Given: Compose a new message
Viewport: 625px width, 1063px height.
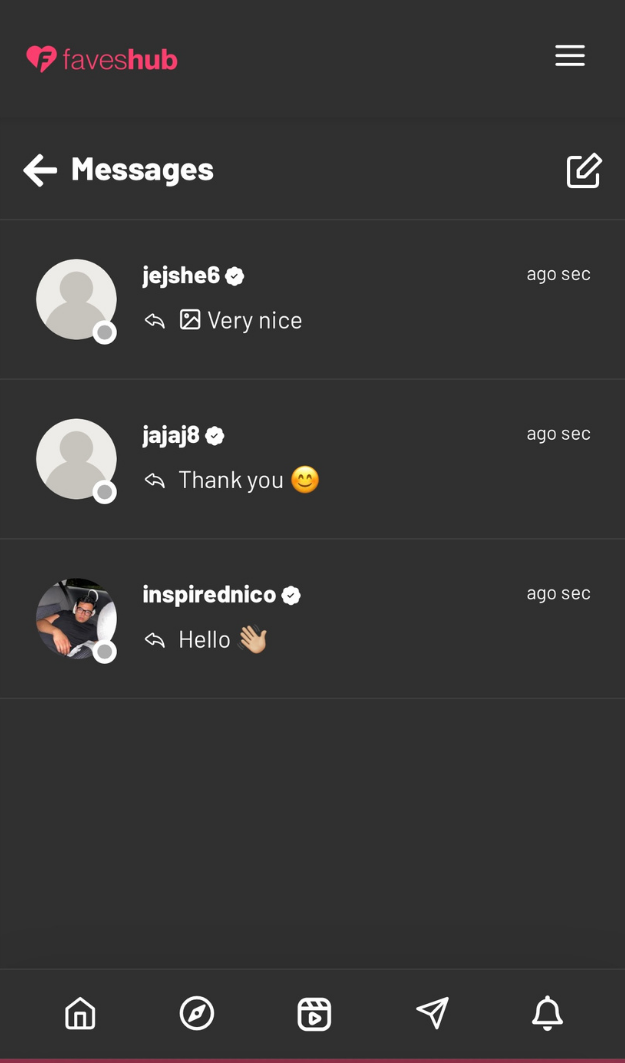Looking at the screenshot, I should click(584, 171).
